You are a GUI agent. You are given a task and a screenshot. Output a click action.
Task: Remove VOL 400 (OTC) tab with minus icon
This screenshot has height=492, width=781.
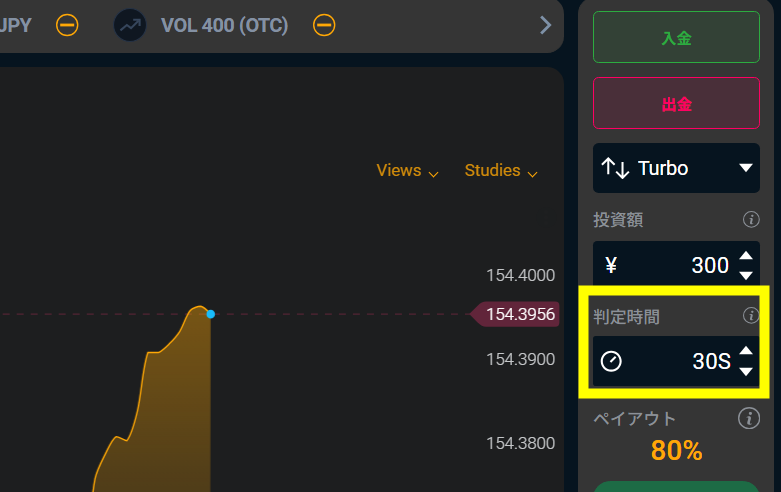point(324,25)
